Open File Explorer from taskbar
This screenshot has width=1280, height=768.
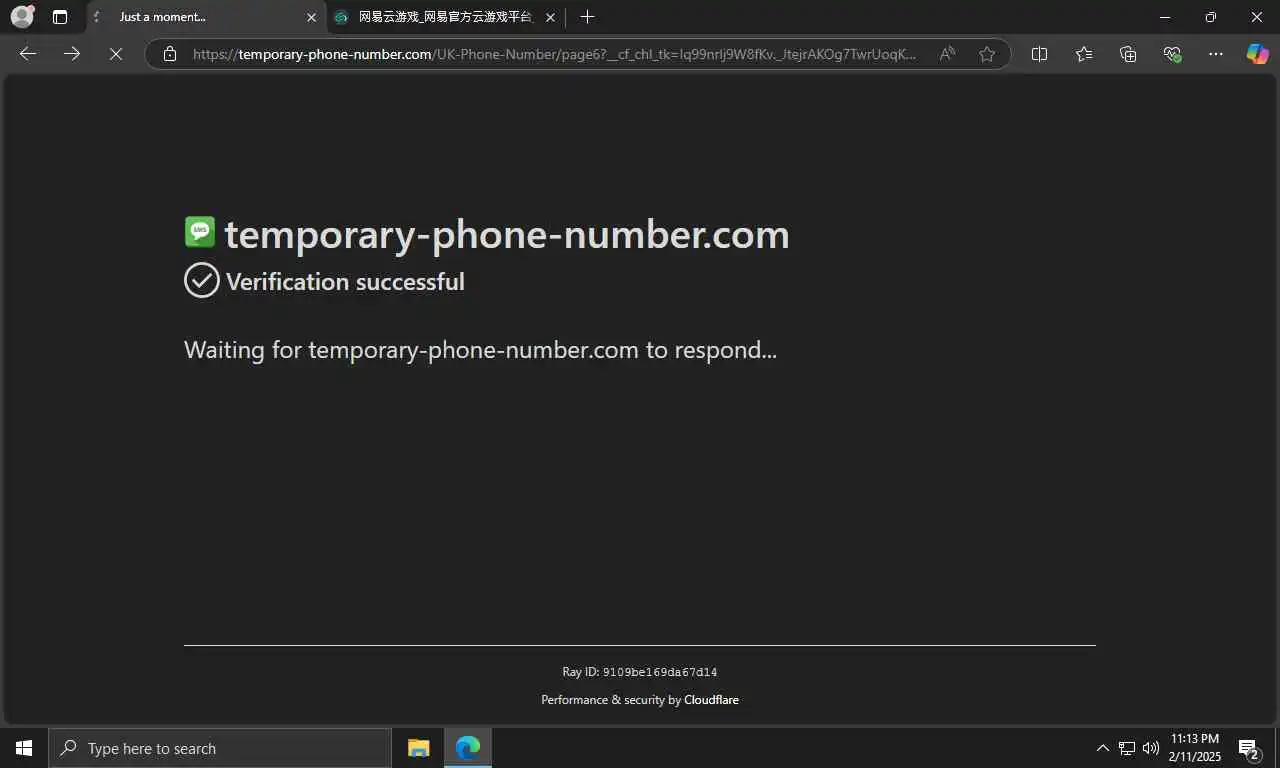pyautogui.click(x=419, y=748)
